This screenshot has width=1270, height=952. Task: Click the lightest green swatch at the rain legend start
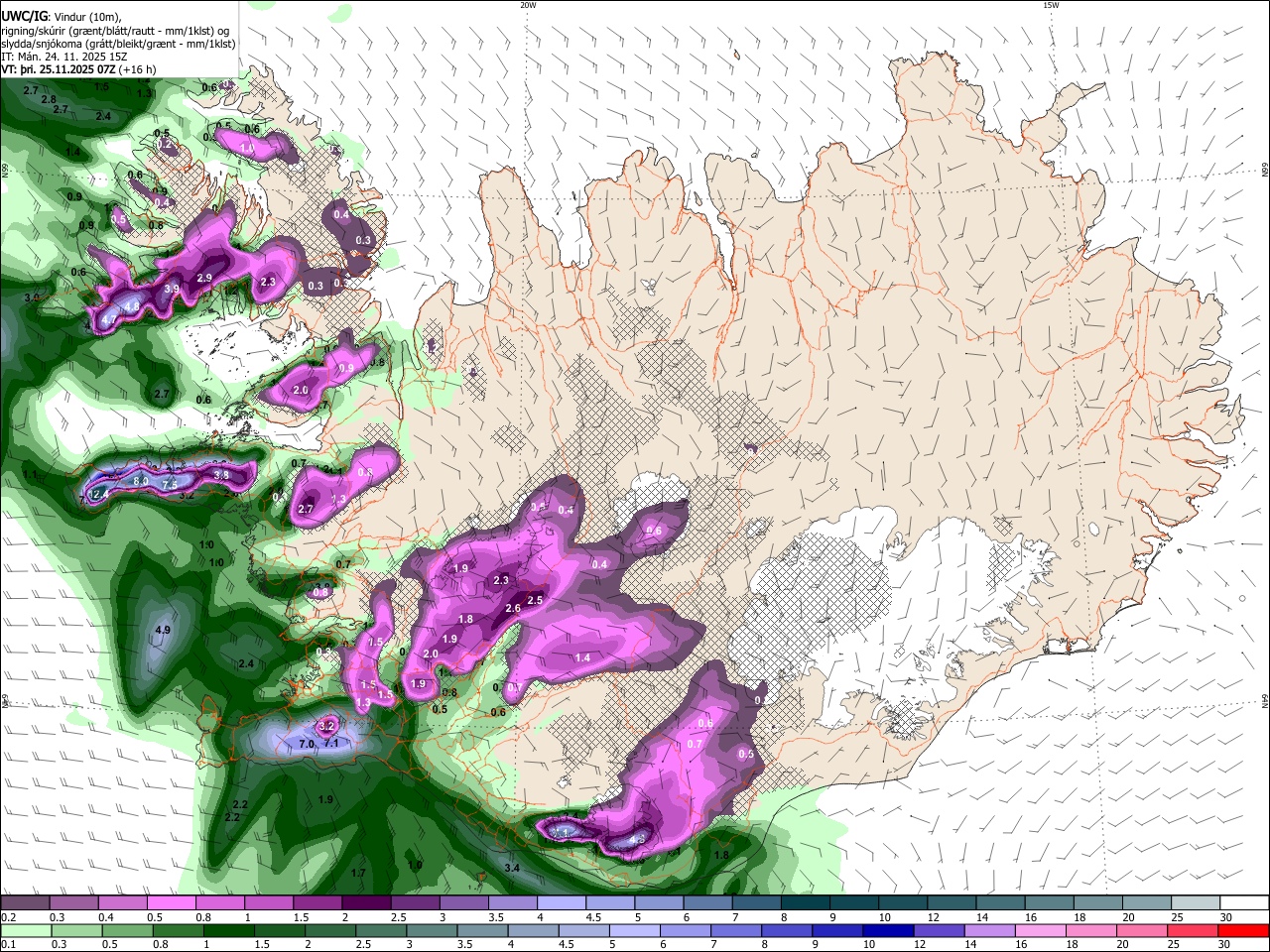[x=25, y=931]
